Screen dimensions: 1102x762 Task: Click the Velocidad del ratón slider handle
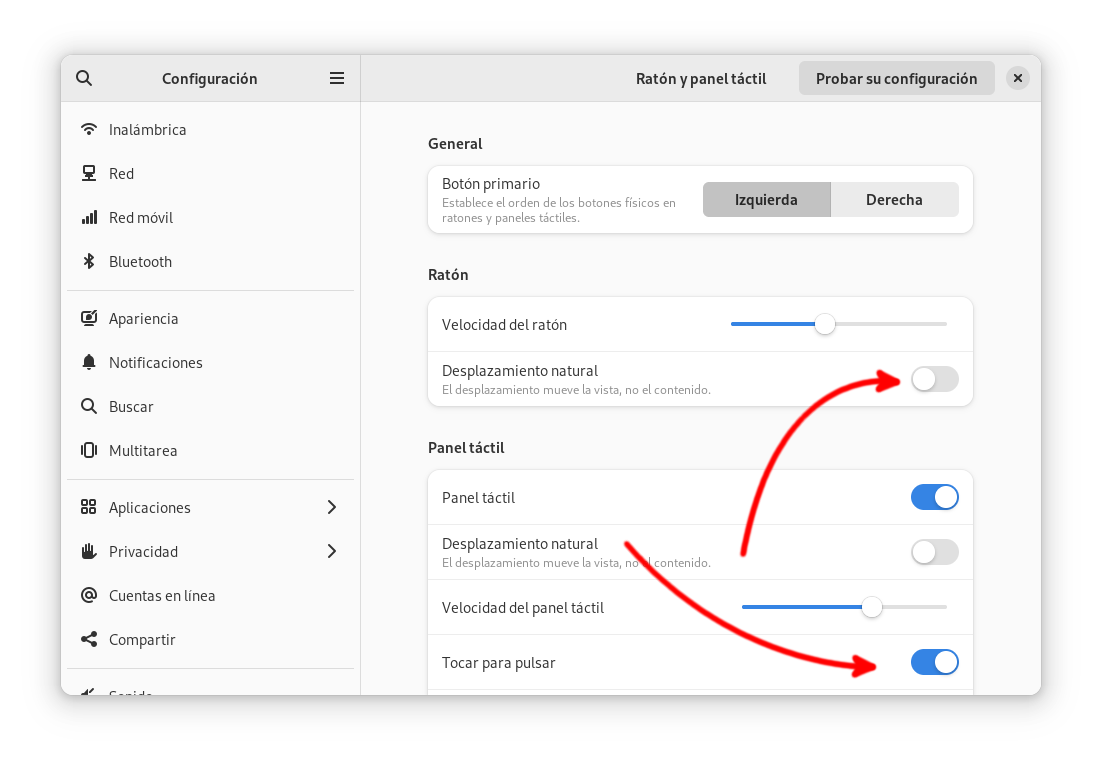[824, 324]
